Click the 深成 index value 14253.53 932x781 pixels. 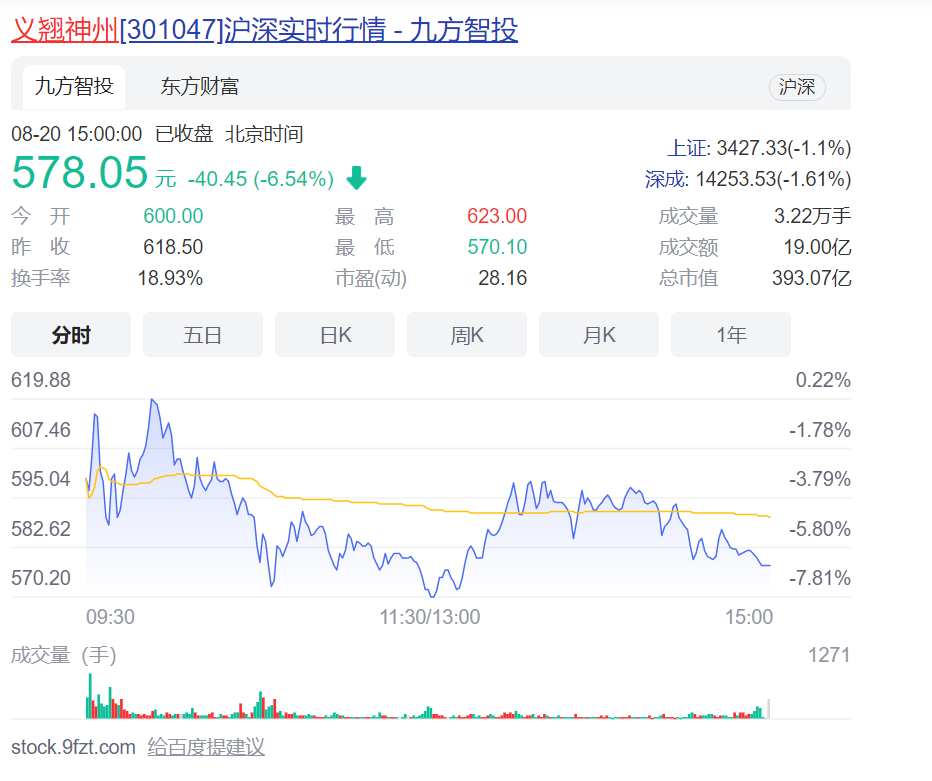pyautogui.click(x=743, y=180)
